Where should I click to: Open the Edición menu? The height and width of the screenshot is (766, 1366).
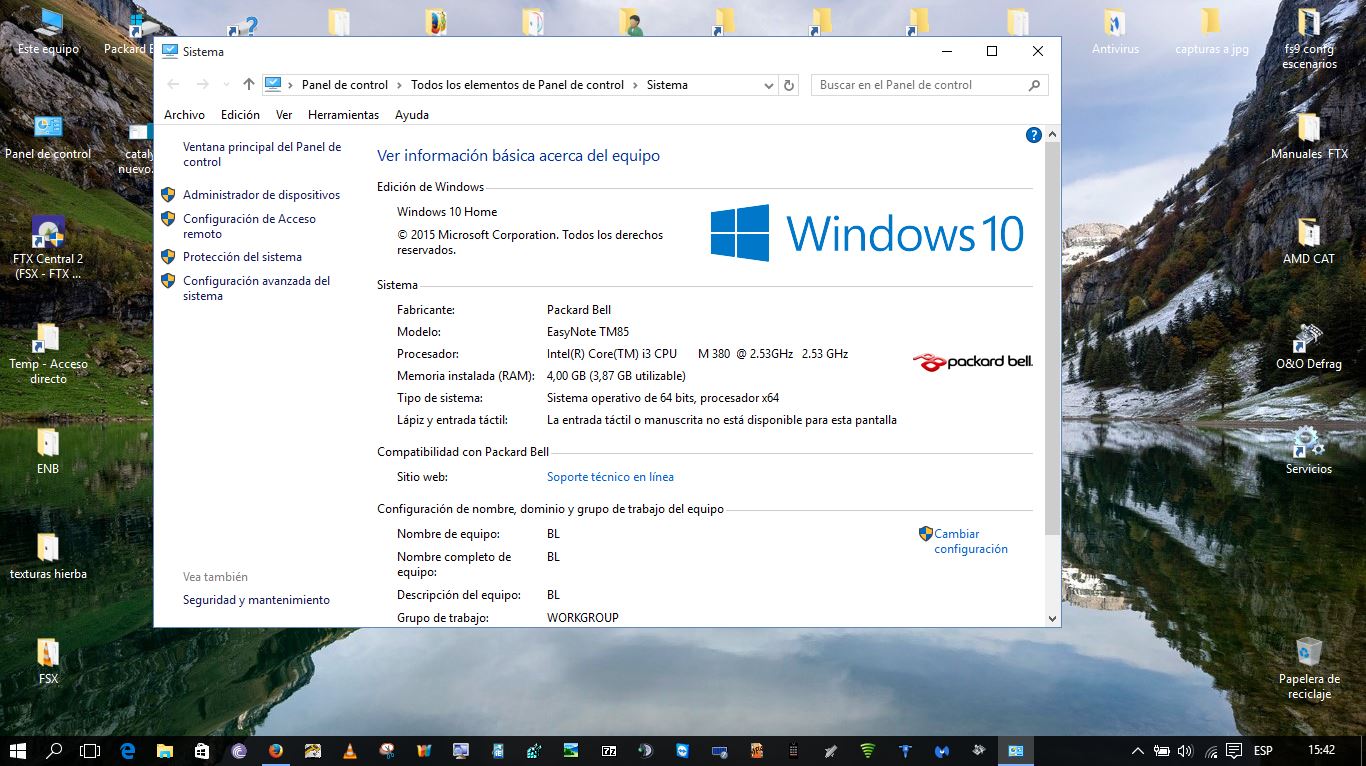click(x=240, y=115)
